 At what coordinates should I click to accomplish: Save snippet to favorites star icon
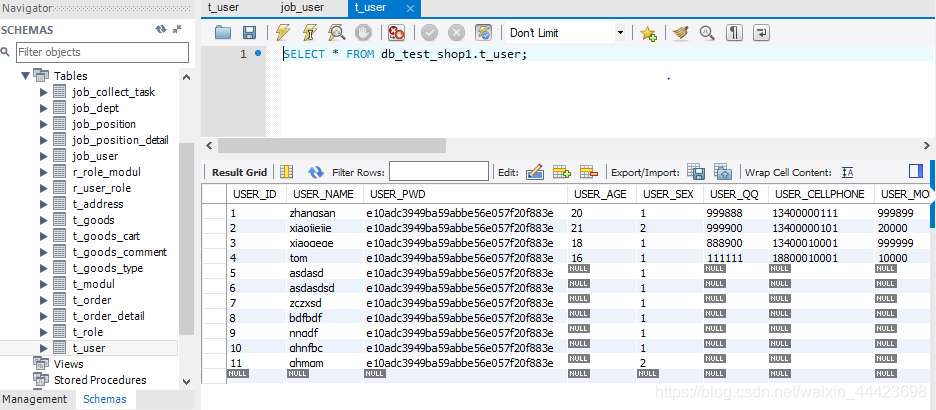648,33
